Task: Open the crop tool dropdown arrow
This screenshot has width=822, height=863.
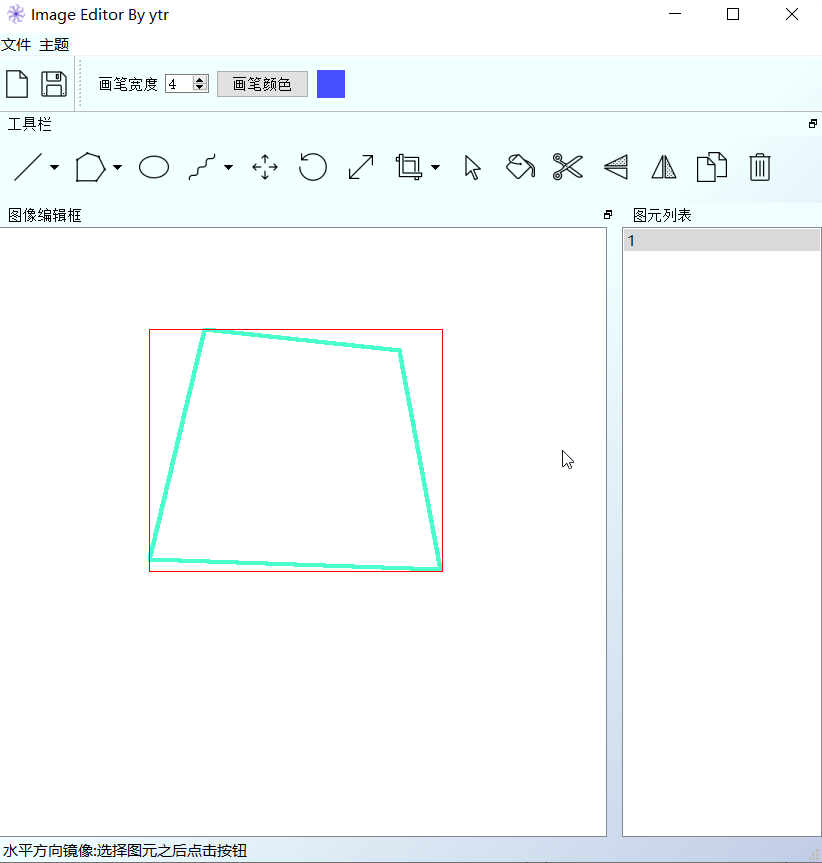Action: (435, 167)
